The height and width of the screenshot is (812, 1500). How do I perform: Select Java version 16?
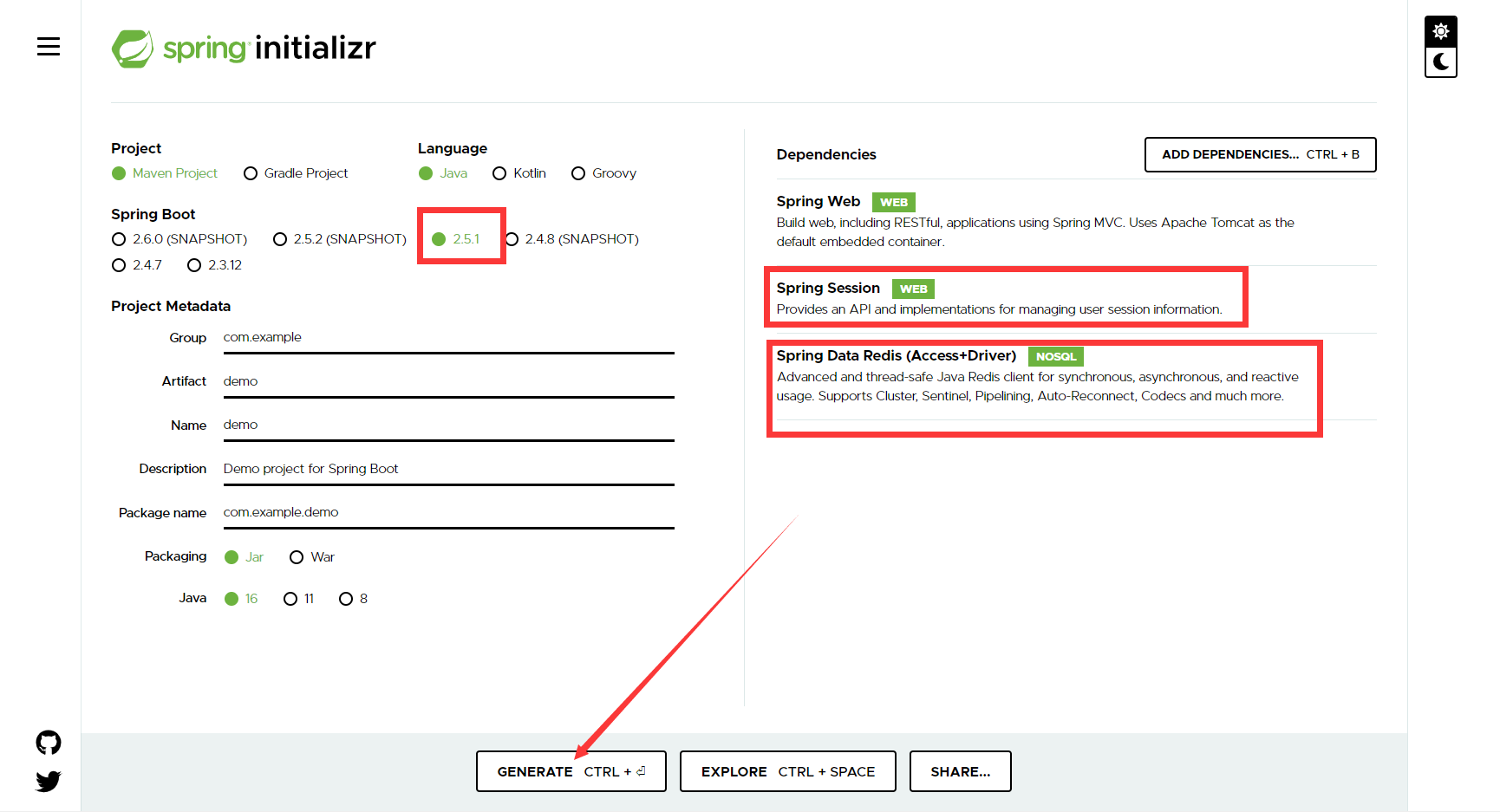click(x=241, y=599)
